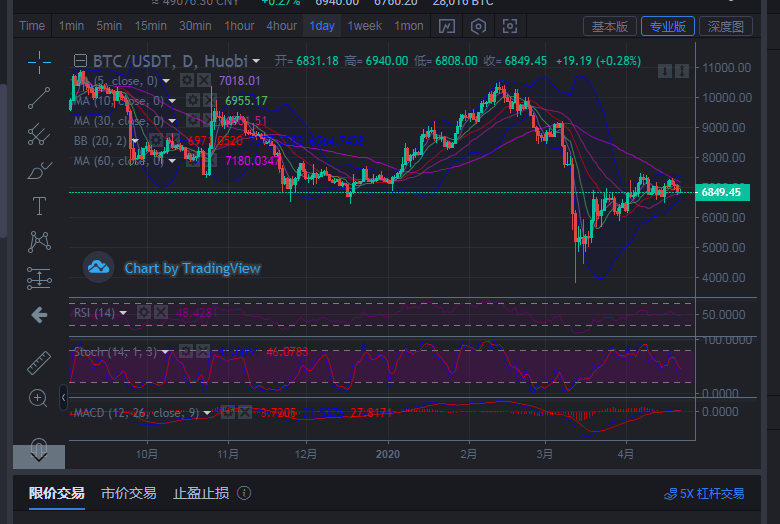Switch chart interval to 15min
The width and height of the screenshot is (780, 524).
(151, 26)
